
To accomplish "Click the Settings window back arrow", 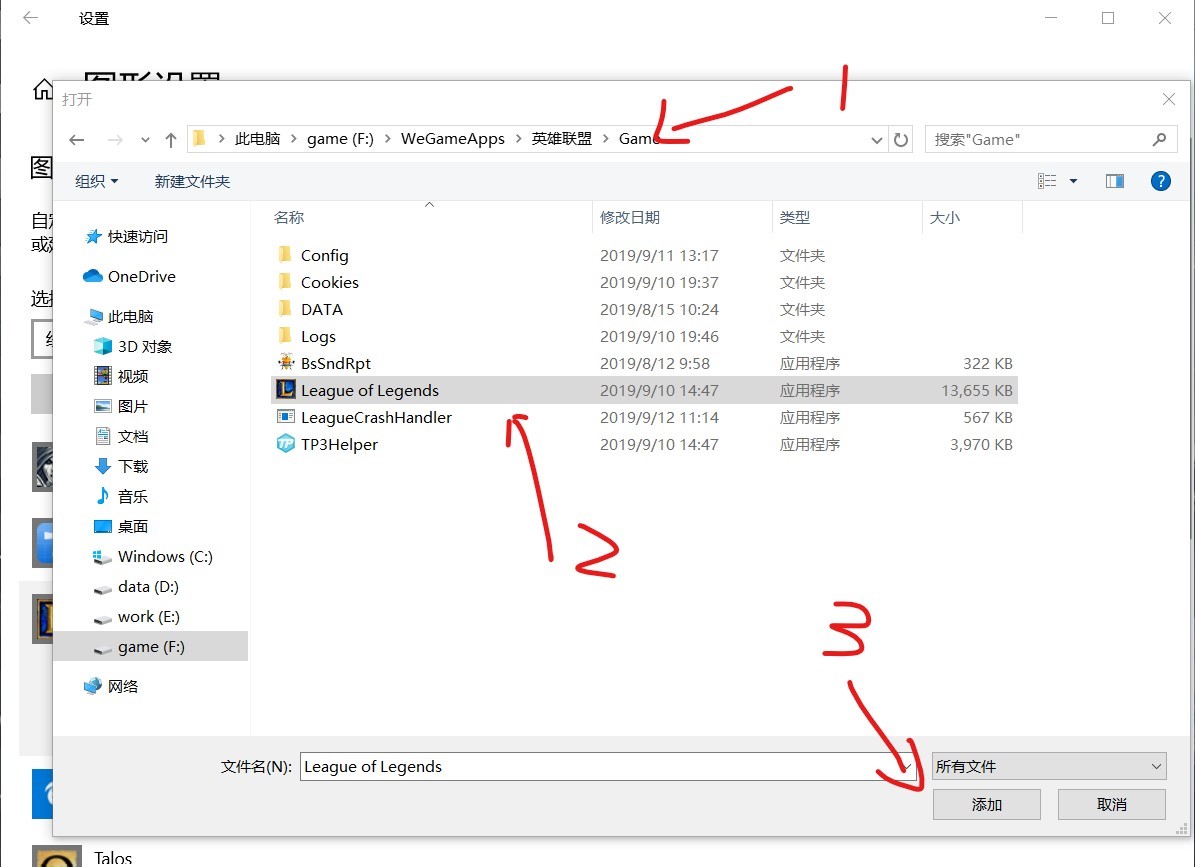I will (x=30, y=18).
